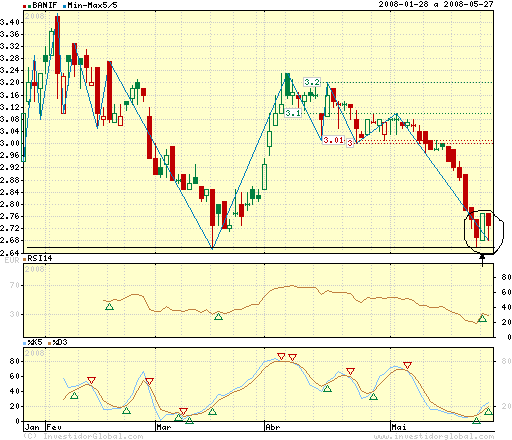Click the 3.20 price axis label
Screen dimensions: 512x440
9,82
